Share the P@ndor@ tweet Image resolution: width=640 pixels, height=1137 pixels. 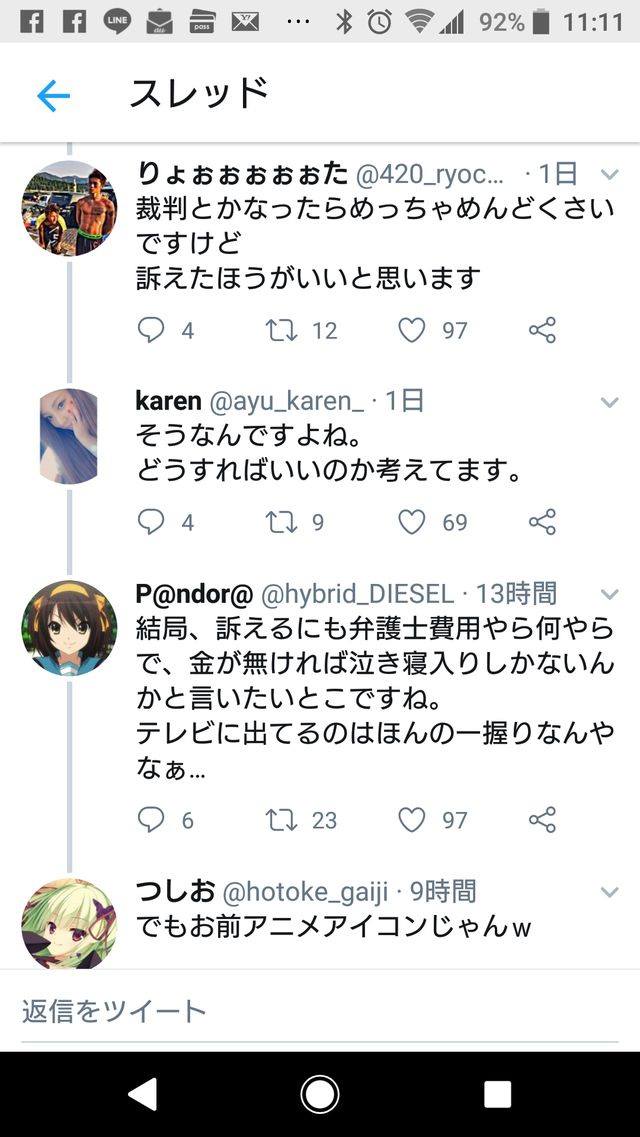pyautogui.click(x=542, y=820)
